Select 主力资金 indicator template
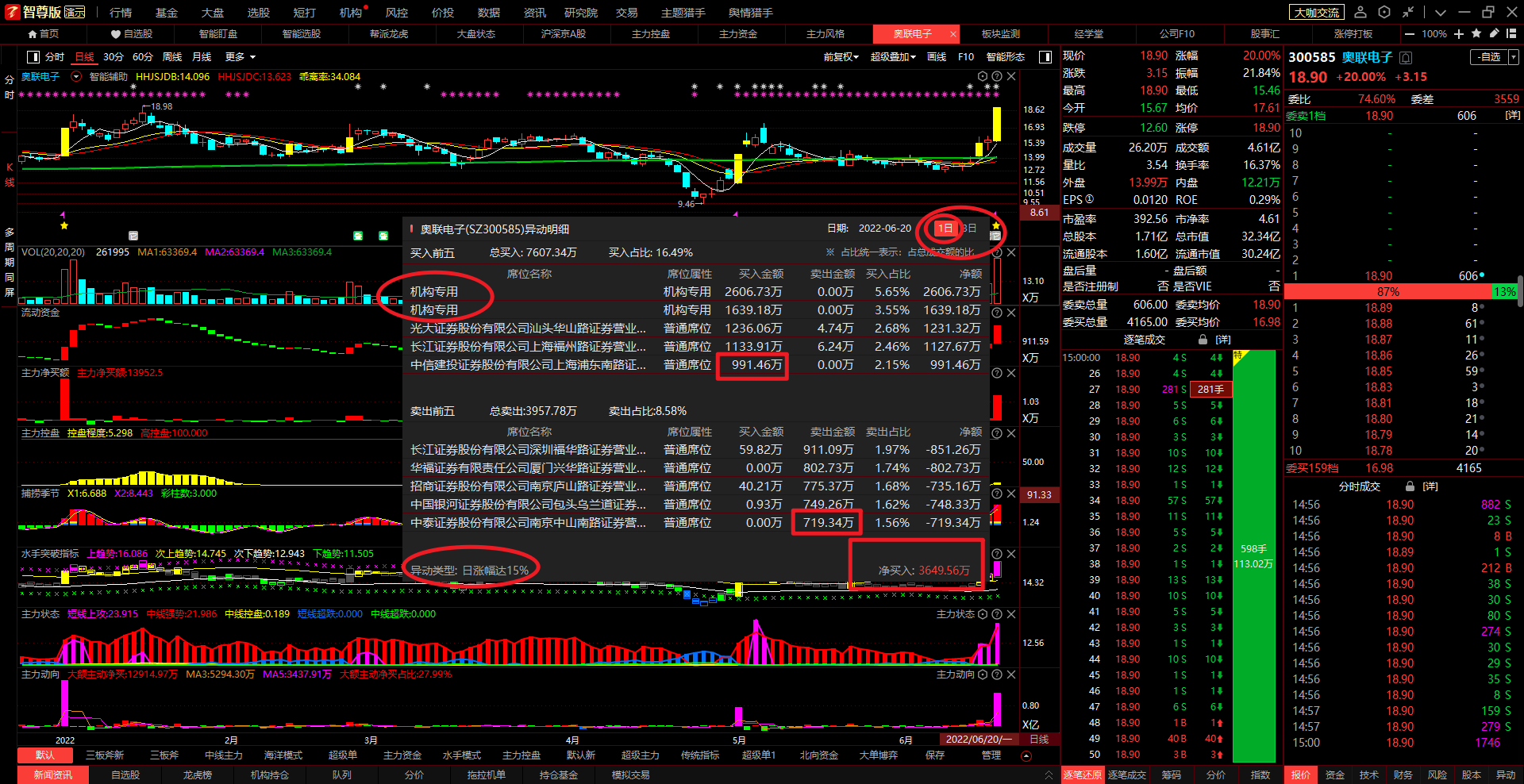Viewport: 1524px width, 784px height. 402,755
